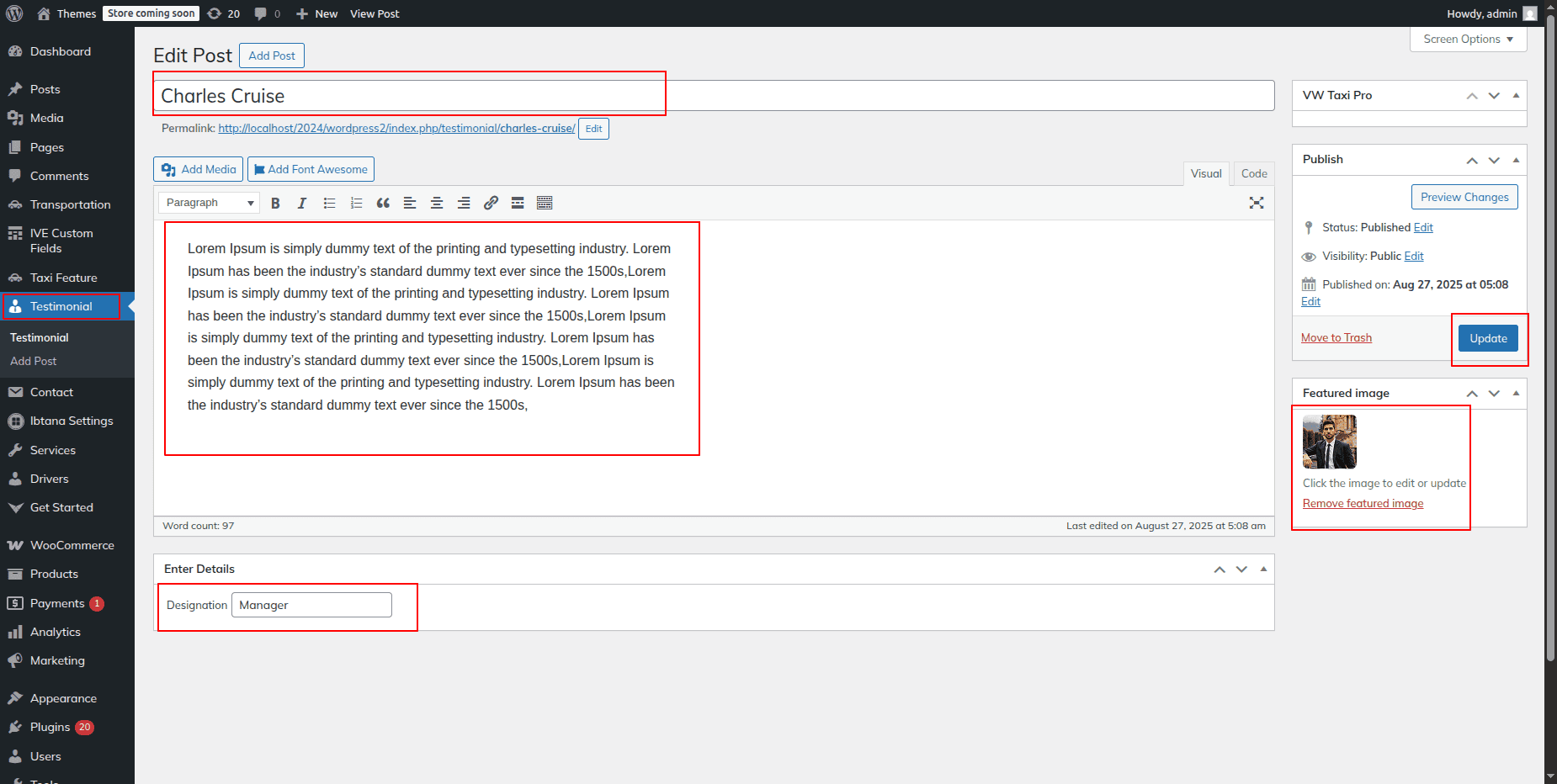Toggle the Publish panel collapse arrow
1557x784 pixels.
pyautogui.click(x=1516, y=160)
